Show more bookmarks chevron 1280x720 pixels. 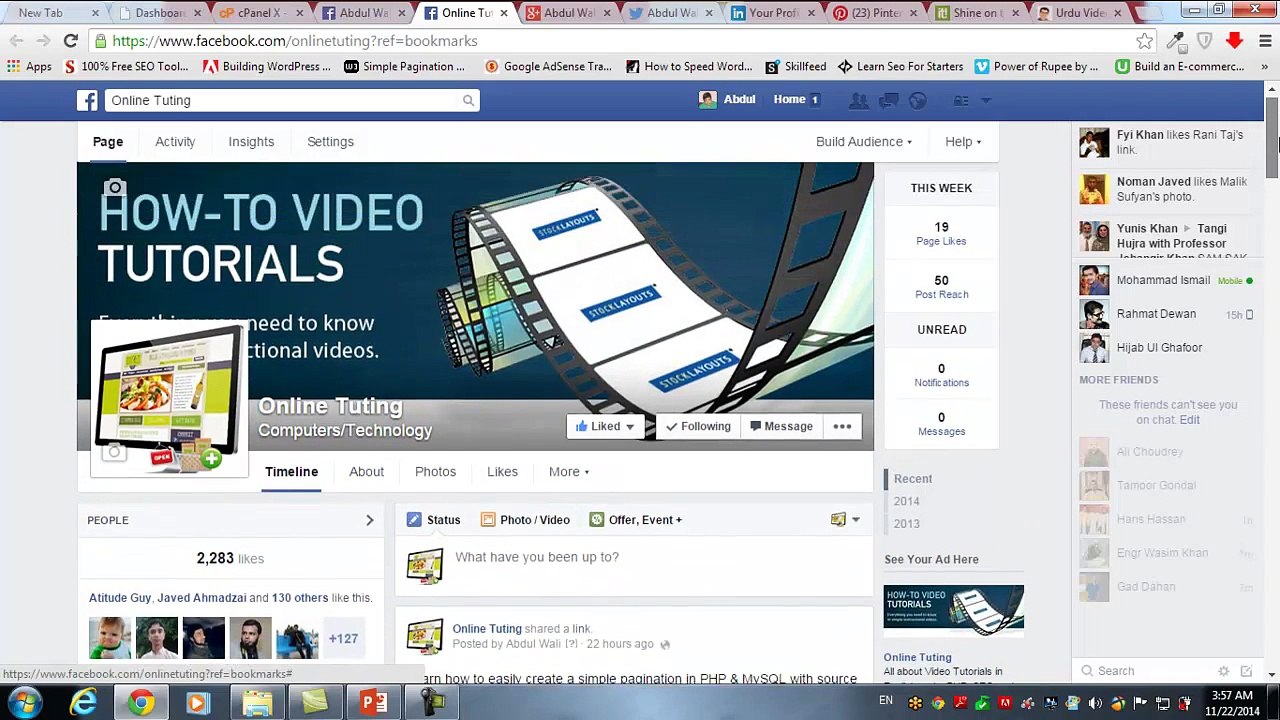click(1266, 66)
